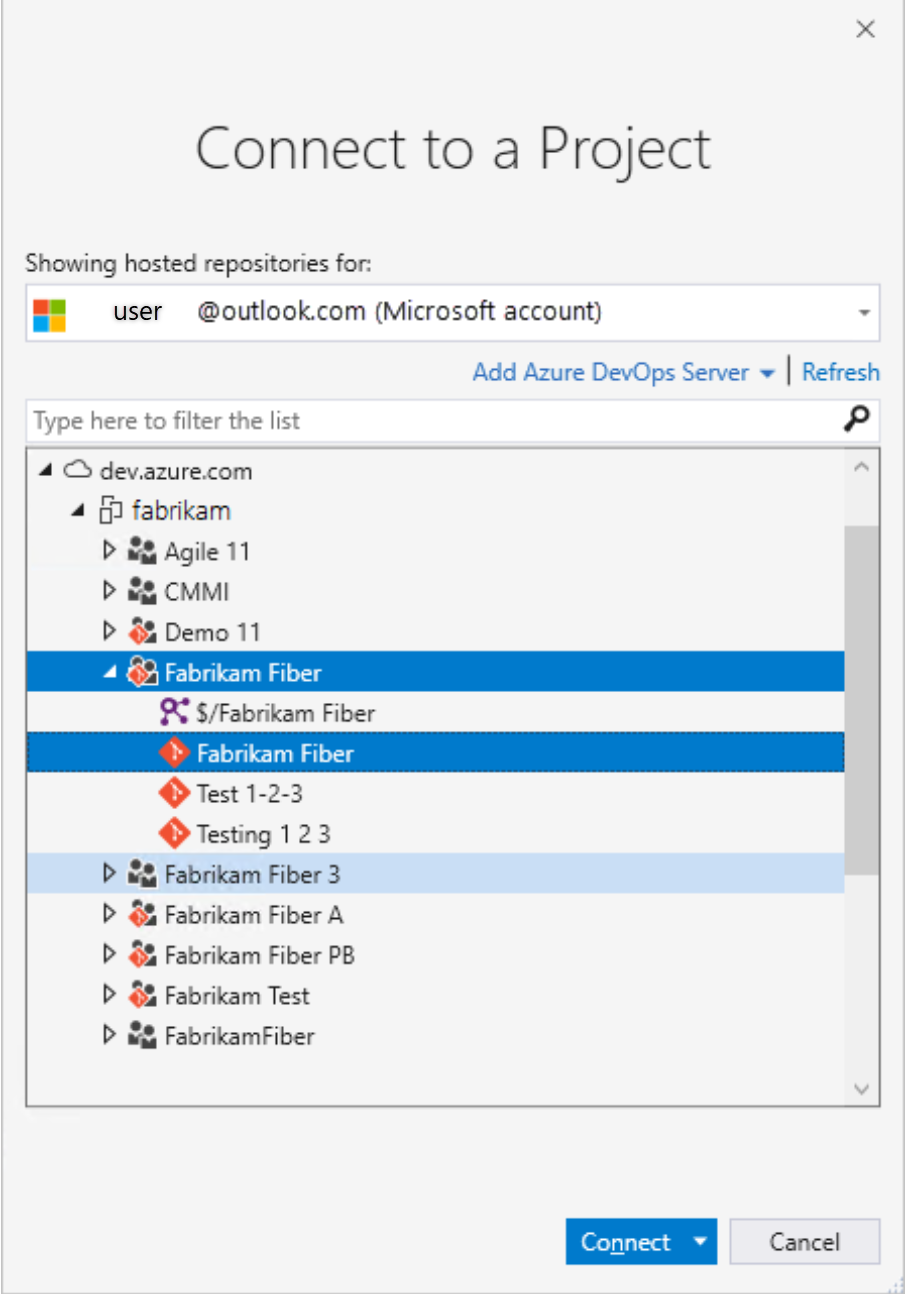905x1294 pixels.
Task: Click the project icon beside Fabrikam Fiber A
Action: point(142,914)
